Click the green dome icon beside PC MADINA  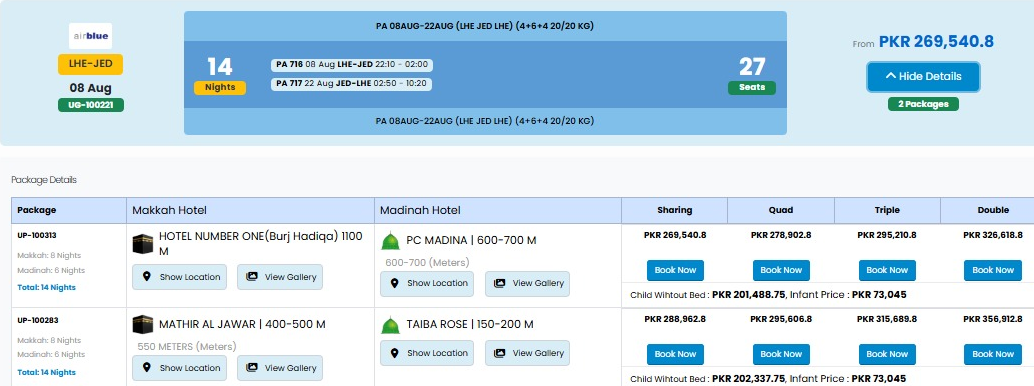coord(391,241)
